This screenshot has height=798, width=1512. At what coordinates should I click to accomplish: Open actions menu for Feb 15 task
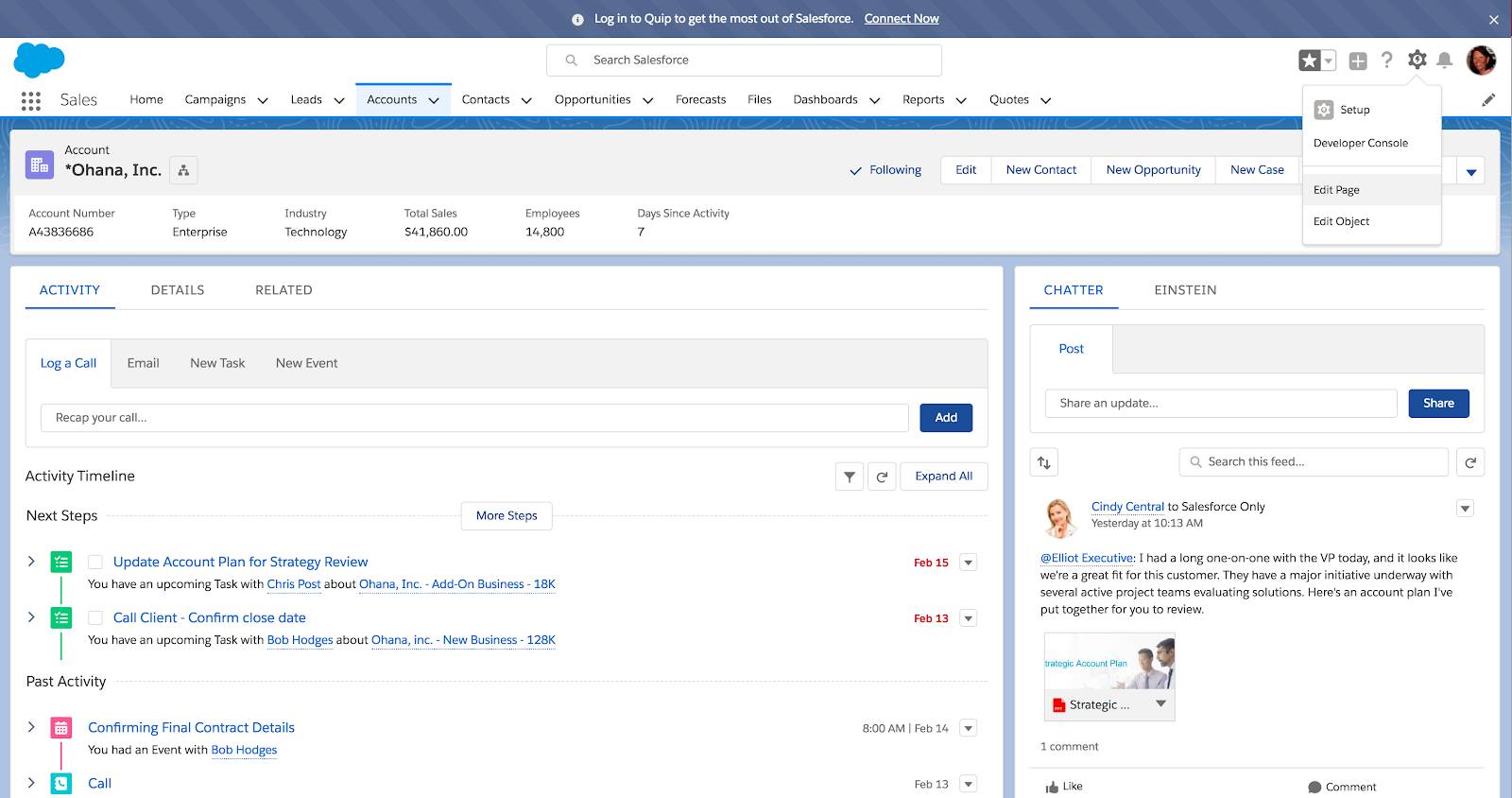(968, 563)
